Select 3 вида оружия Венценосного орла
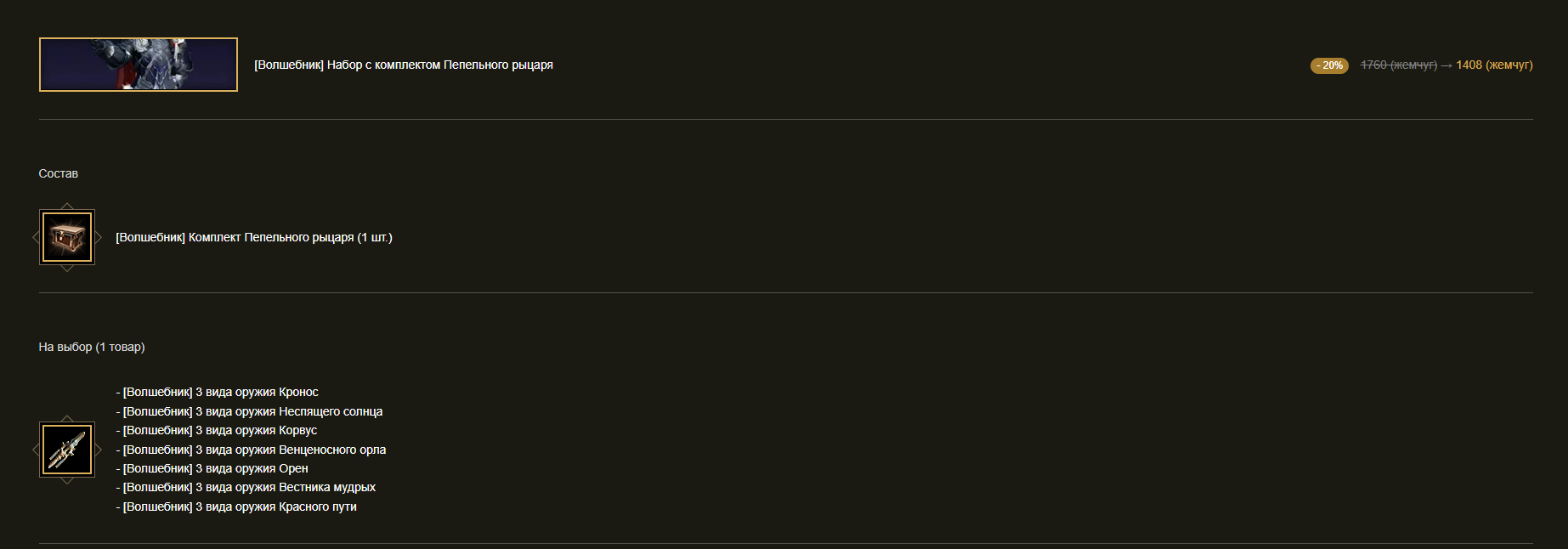Image resolution: width=1568 pixels, height=549 pixels. (251, 450)
